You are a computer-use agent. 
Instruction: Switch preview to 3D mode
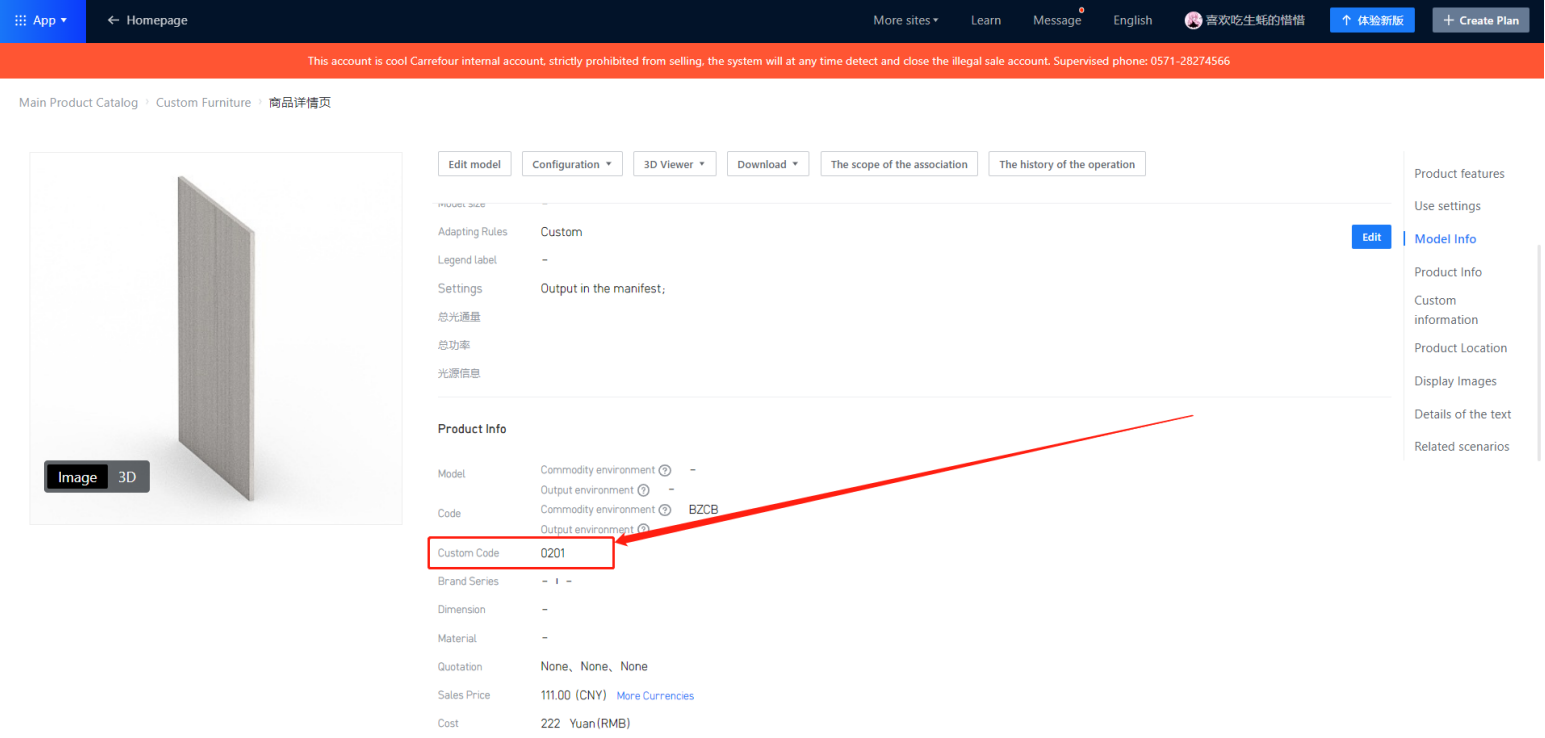(x=127, y=477)
